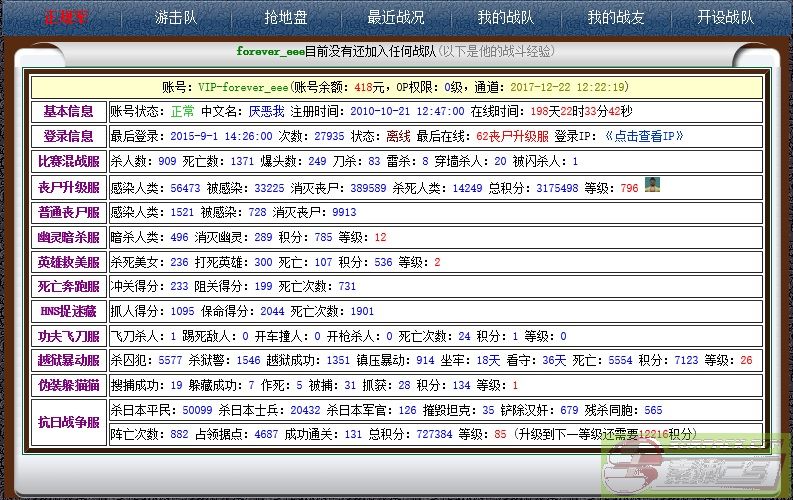View the 最近战况 tab
This screenshot has height=500, width=793.
tap(395, 17)
